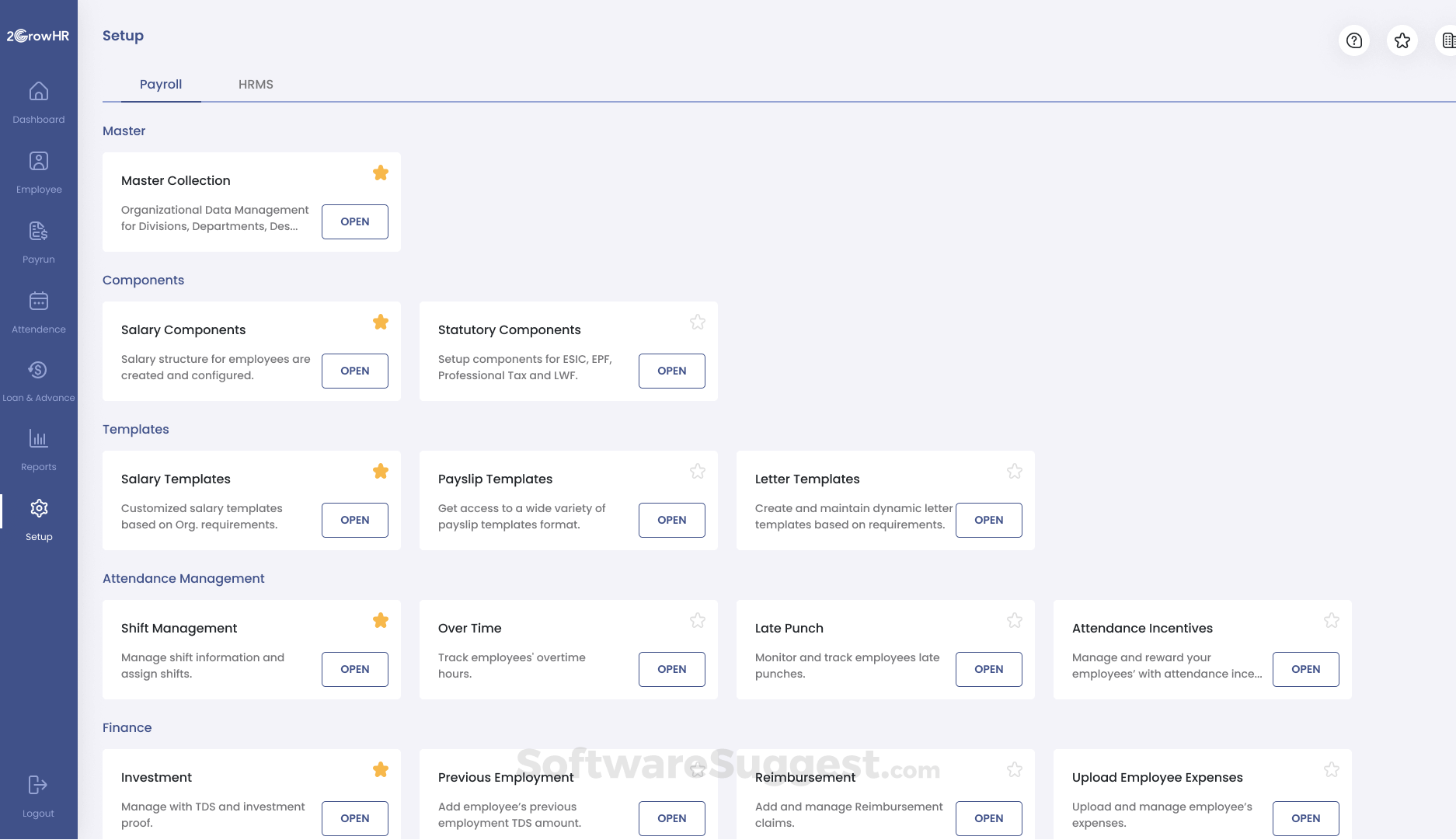Switch to the HRMS tab
This screenshot has width=1456, height=840.
pos(256,84)
